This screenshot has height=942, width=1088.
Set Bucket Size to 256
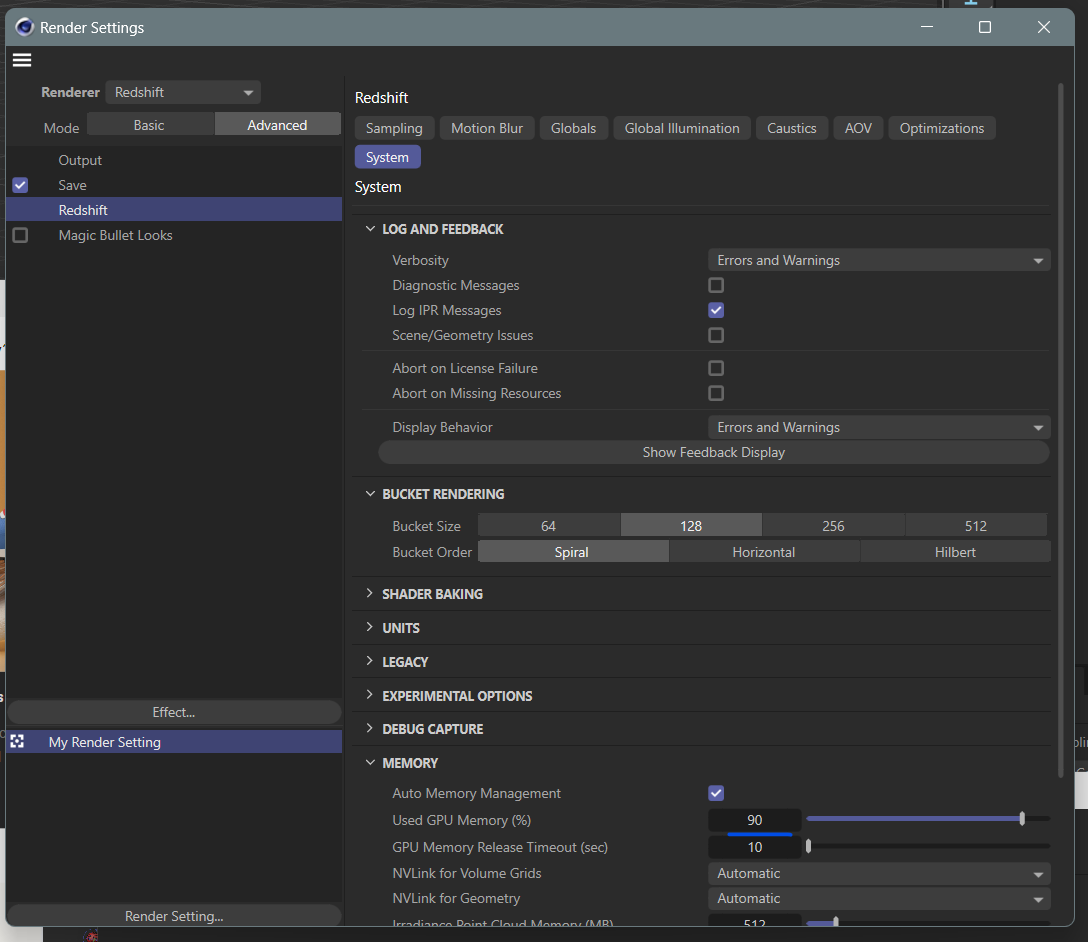point(833,526)
